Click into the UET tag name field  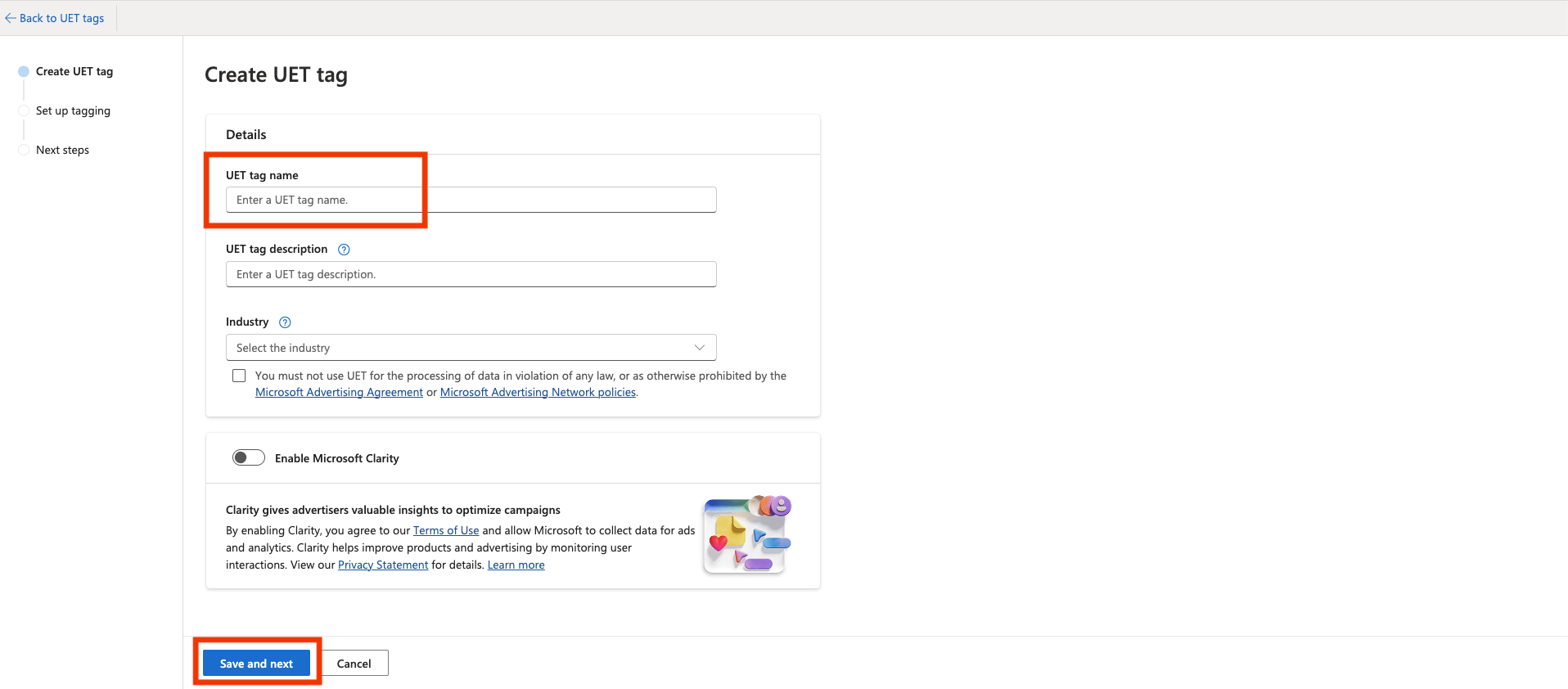tap(471, 200)
